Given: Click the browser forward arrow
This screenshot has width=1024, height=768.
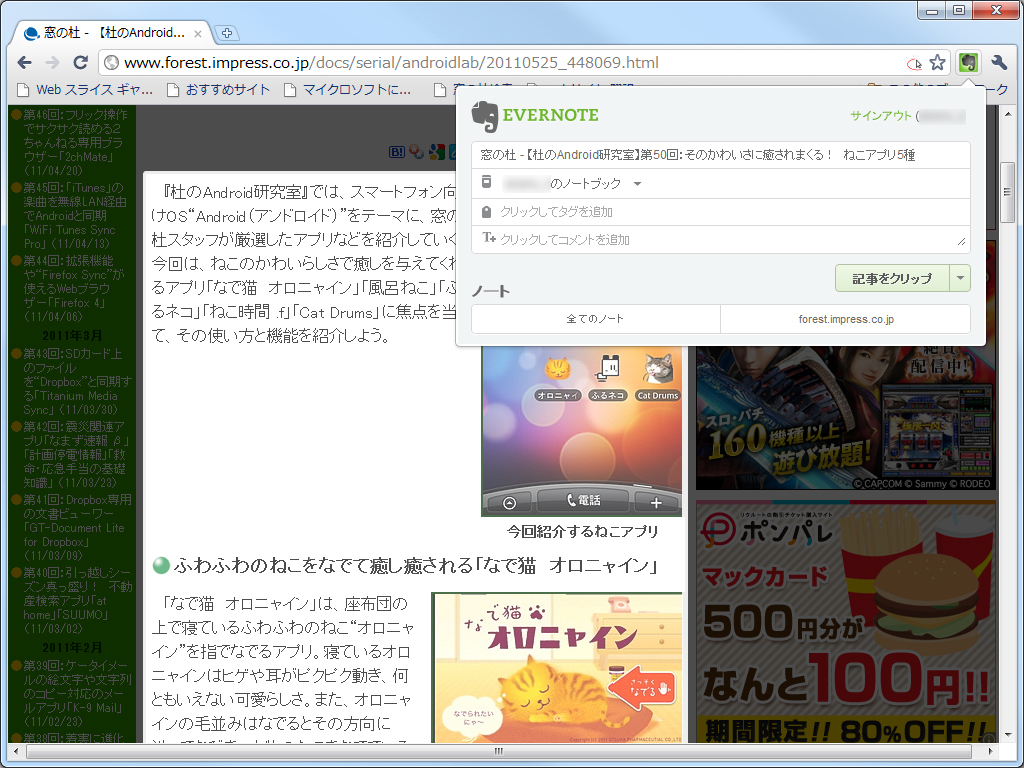Looking at the screenshot, I should point(52,61).
